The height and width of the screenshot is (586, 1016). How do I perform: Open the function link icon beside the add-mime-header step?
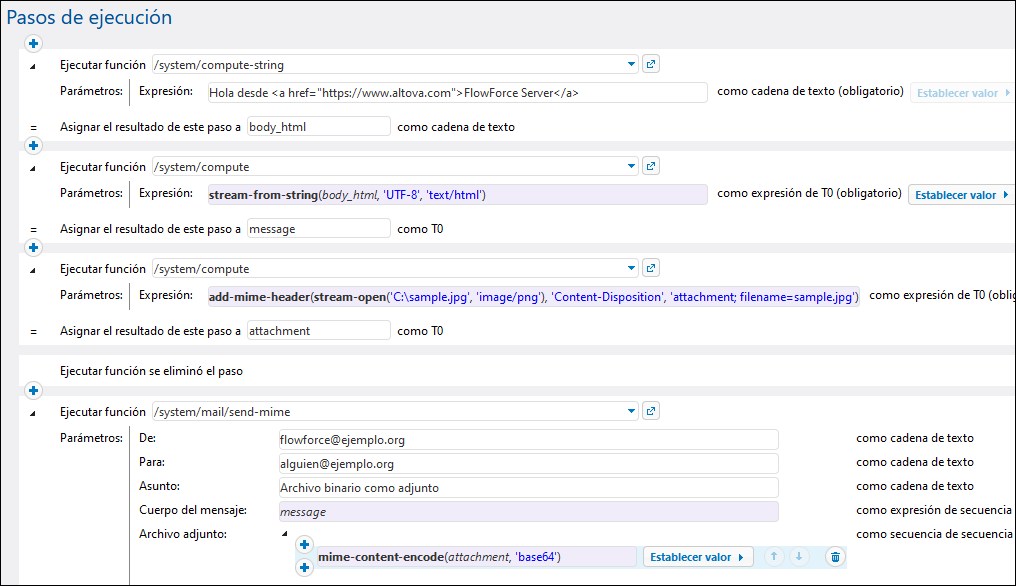point(651,269)
